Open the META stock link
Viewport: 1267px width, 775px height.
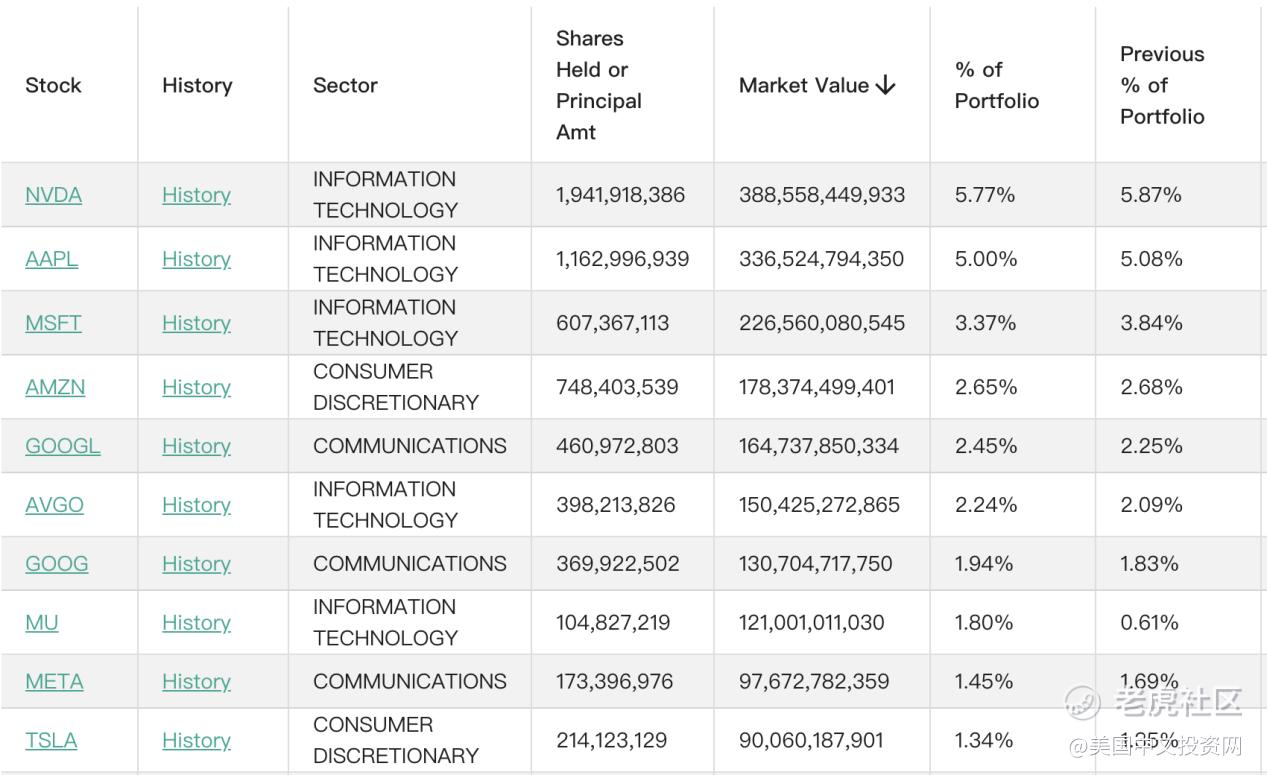pos(54,682)
